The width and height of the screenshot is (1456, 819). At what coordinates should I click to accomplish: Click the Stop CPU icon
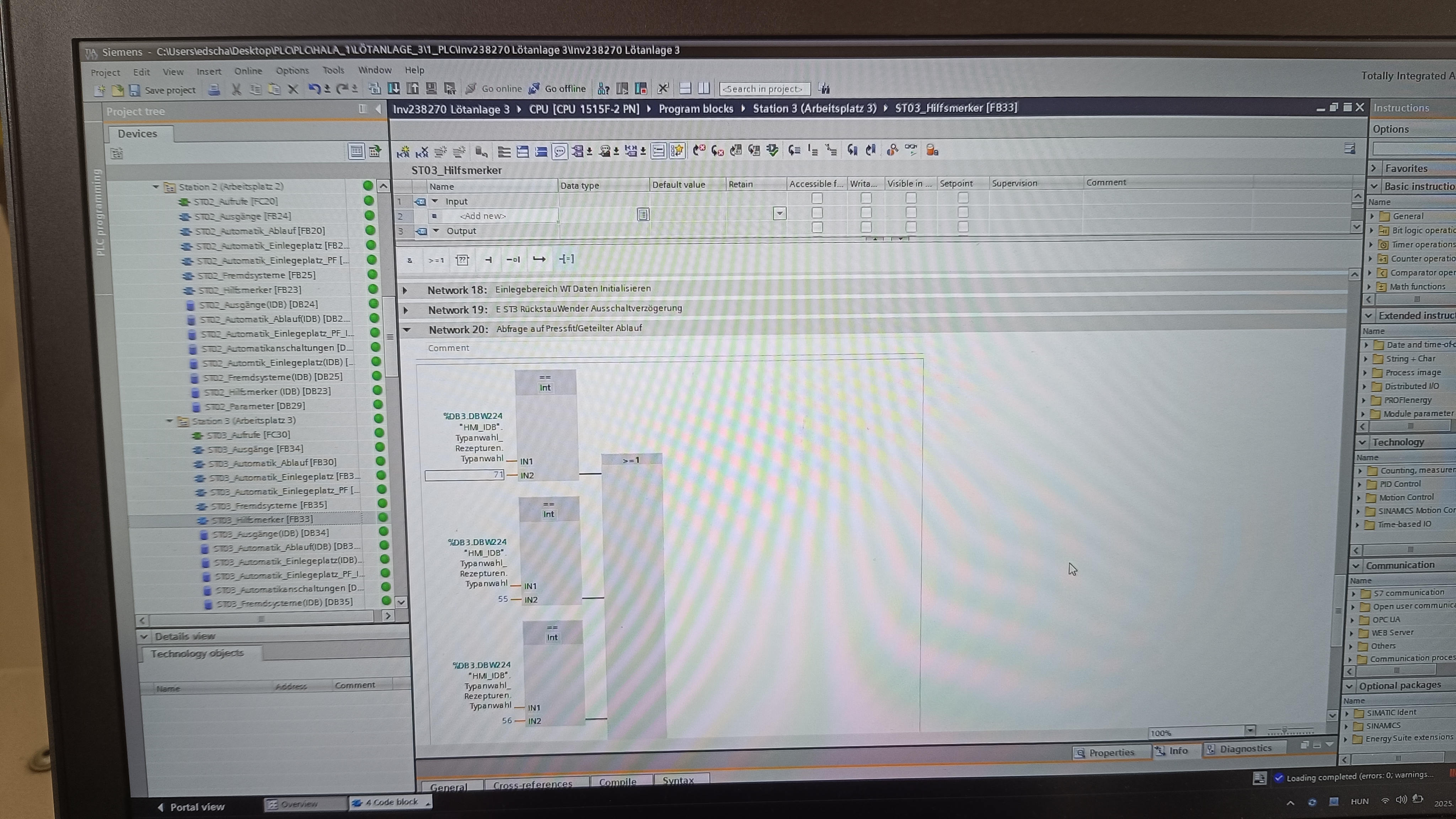pyautogui.click(x=641, y=89)
